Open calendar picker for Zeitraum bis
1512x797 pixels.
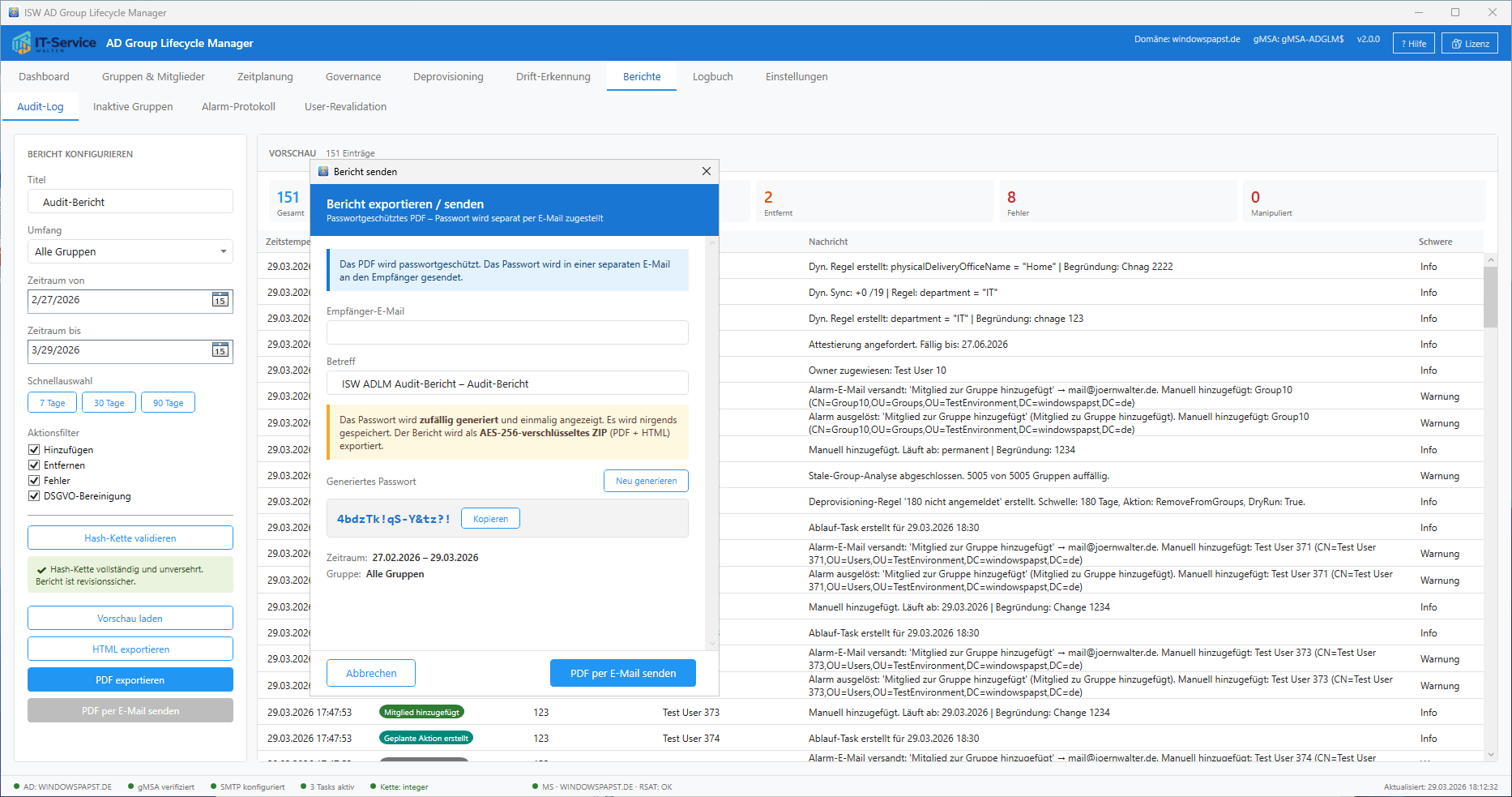[220, 350]
